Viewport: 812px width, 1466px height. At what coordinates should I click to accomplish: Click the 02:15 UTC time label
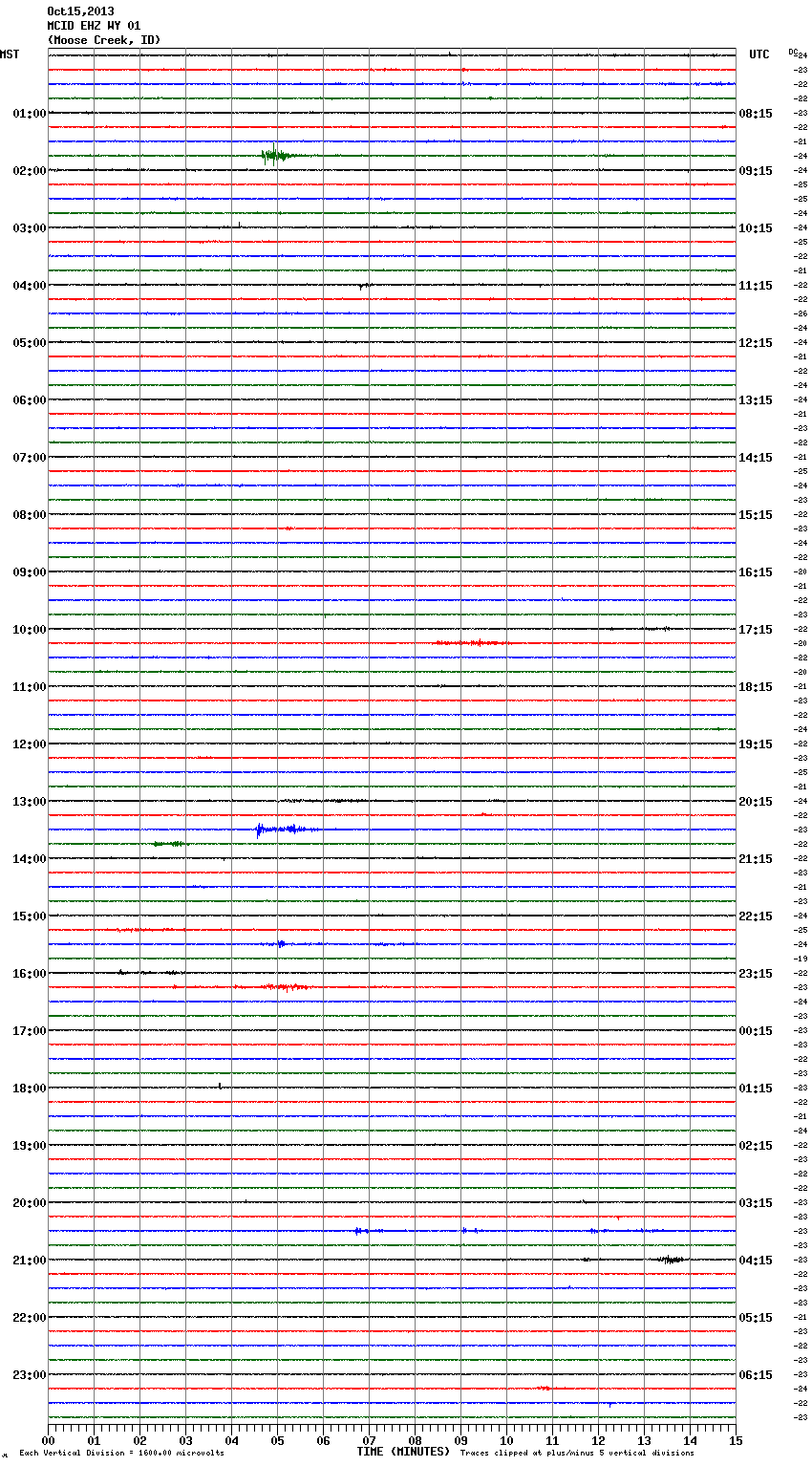tap(756, 1146)
